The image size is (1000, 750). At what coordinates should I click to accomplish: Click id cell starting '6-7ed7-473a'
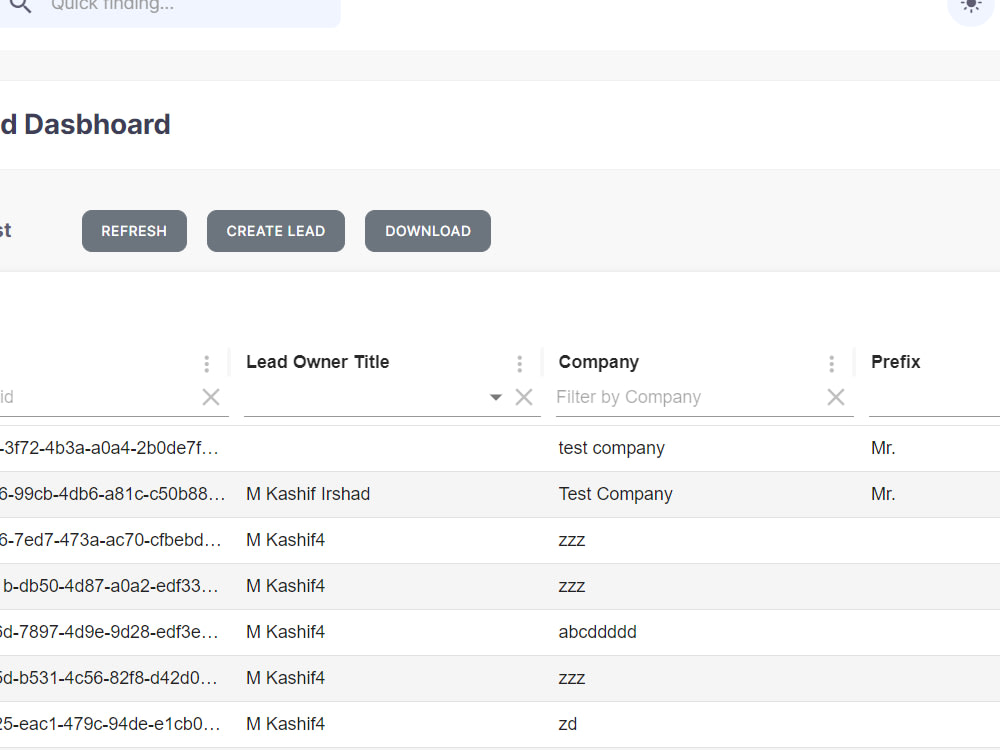point(111,540)
